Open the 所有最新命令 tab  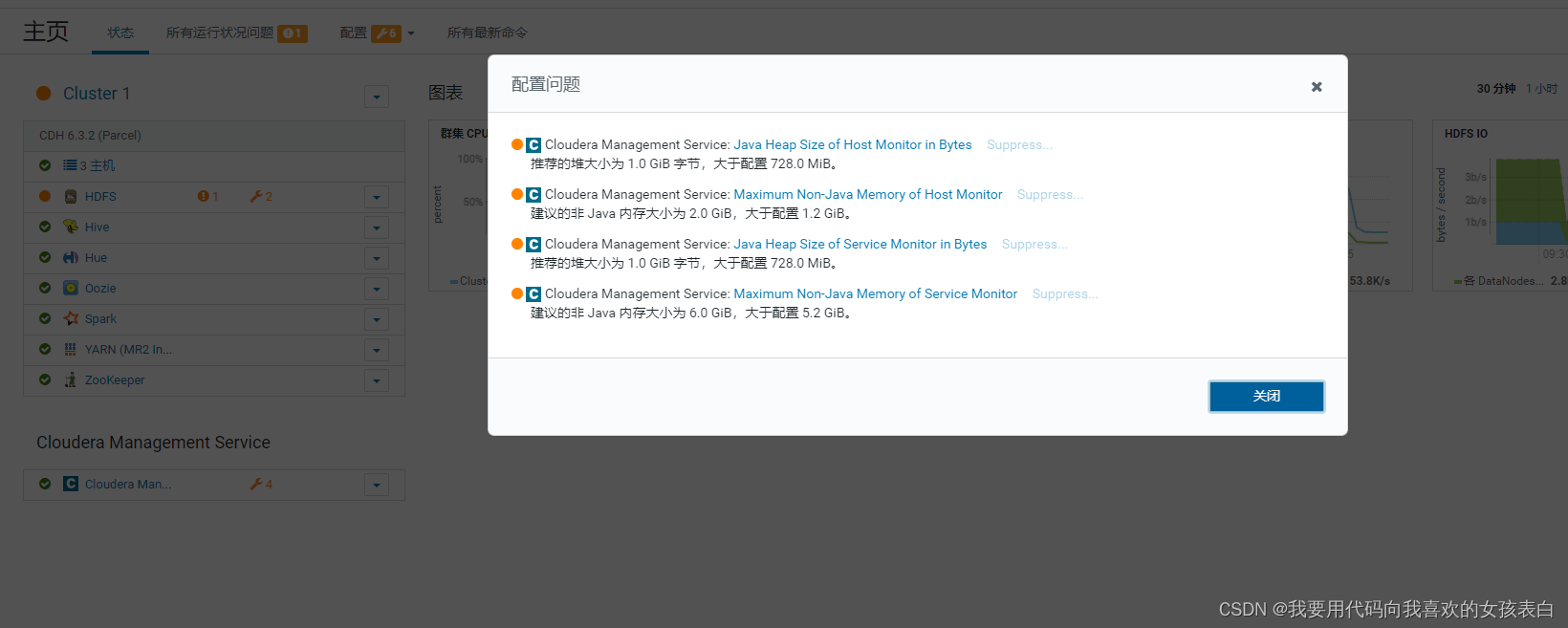488,32
